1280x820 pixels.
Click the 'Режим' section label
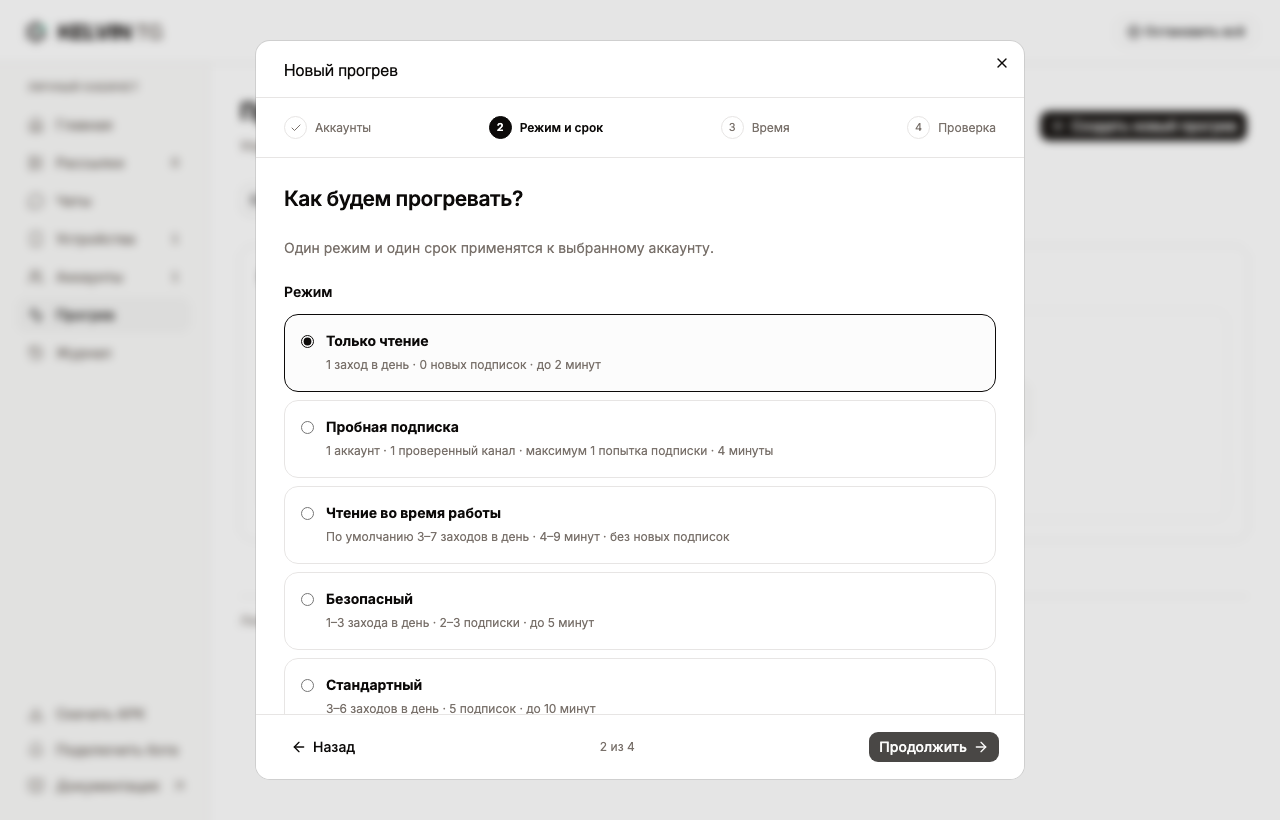(308, 292)
